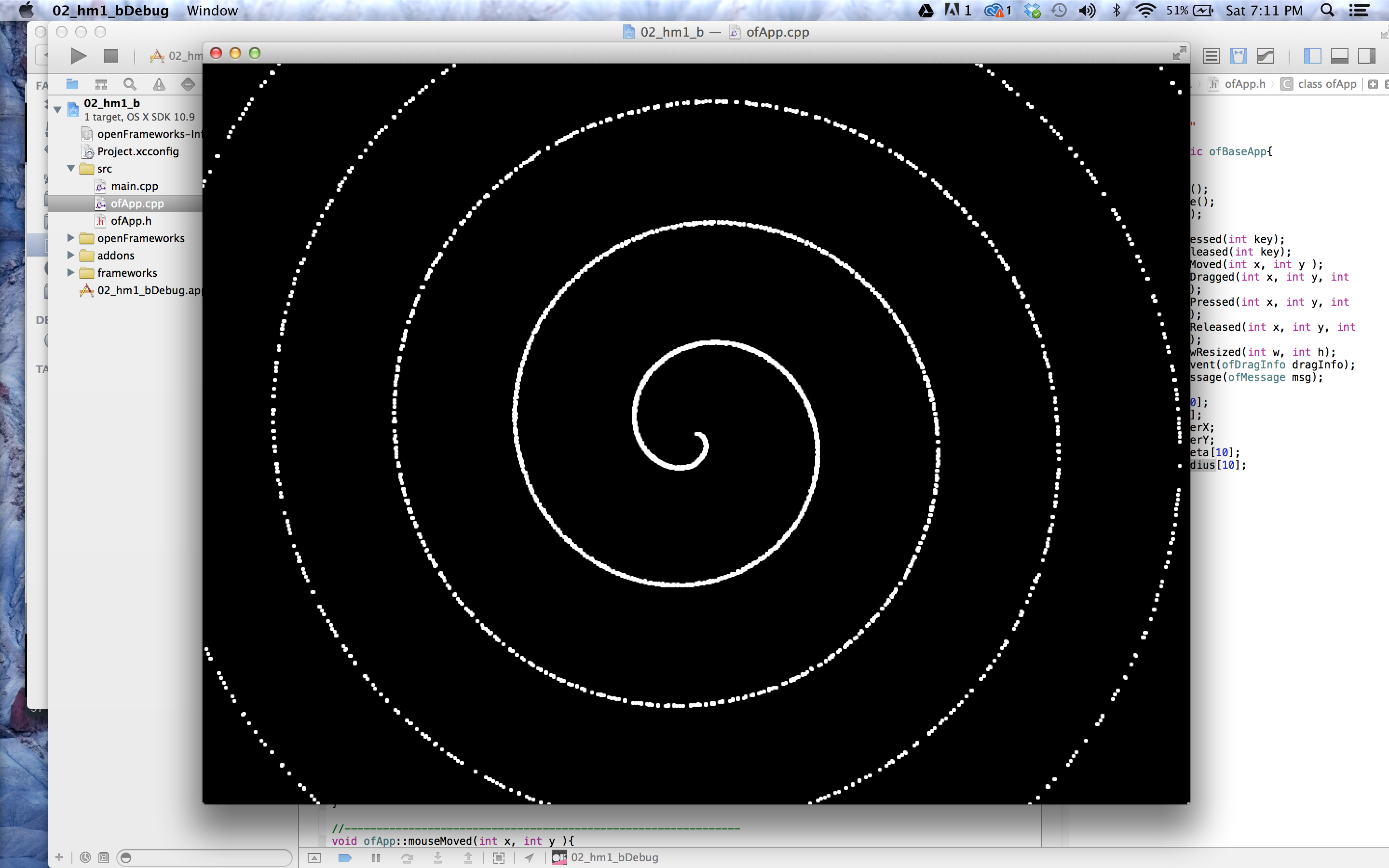Toggle the bottom debug area visibility
Image resolution: width=1389 pixels, height=868 pixels.
1339,55
